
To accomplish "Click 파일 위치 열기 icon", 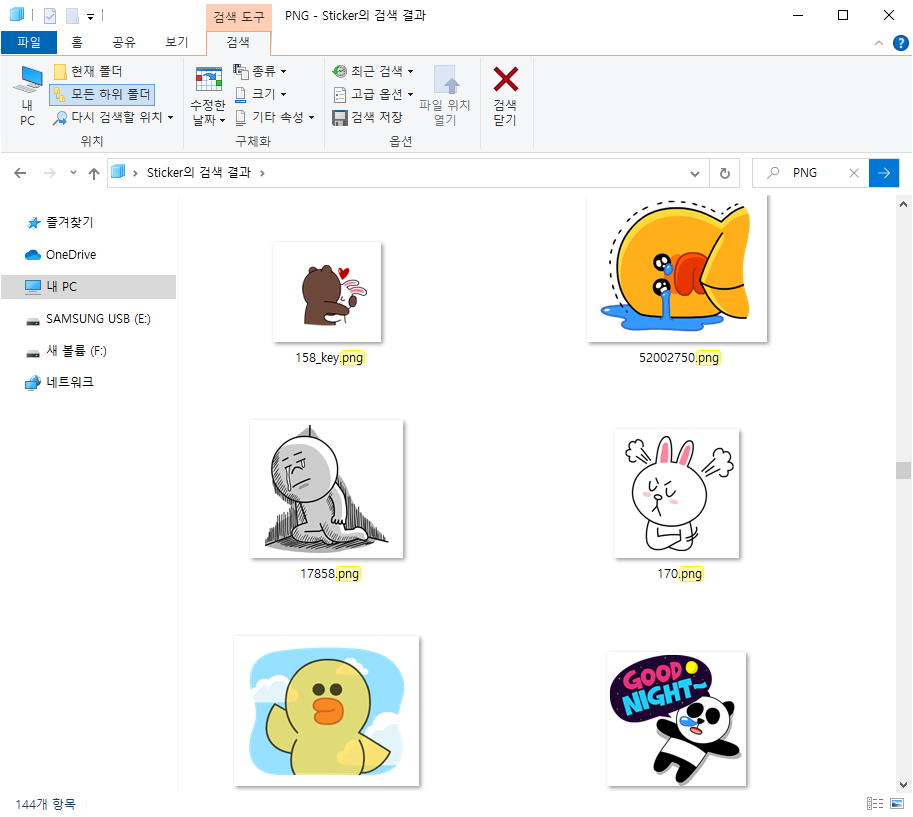I will click(445, 96).
